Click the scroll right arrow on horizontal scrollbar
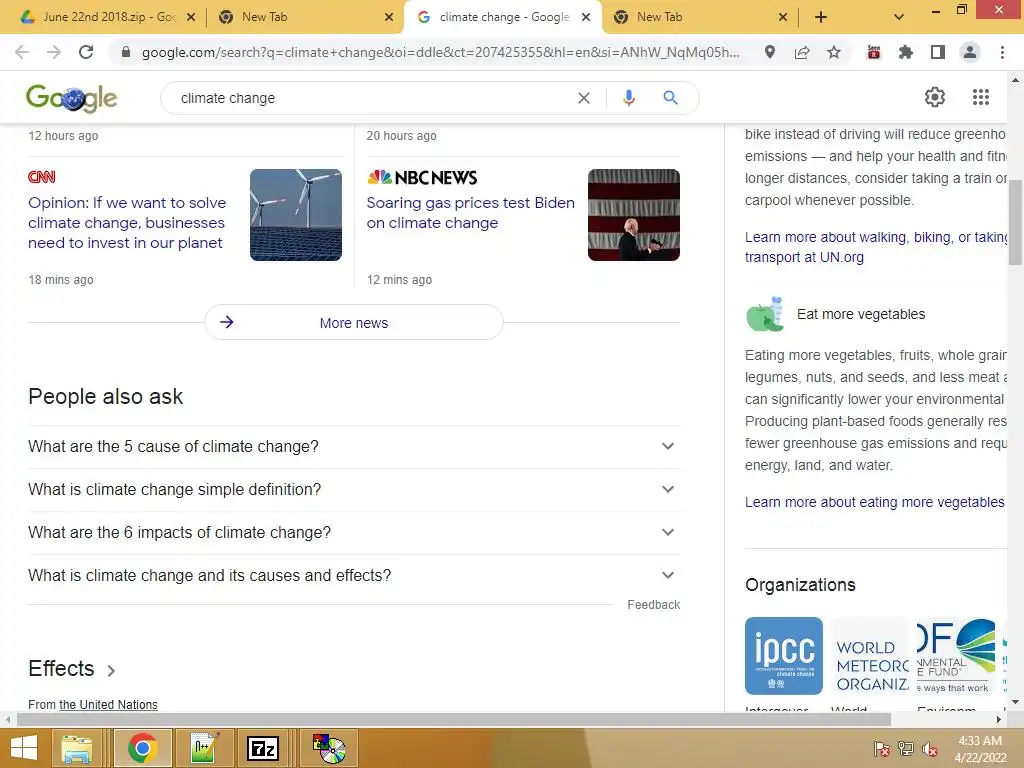The width and height of the screenshot is (1024, 768). pos(999,719)
